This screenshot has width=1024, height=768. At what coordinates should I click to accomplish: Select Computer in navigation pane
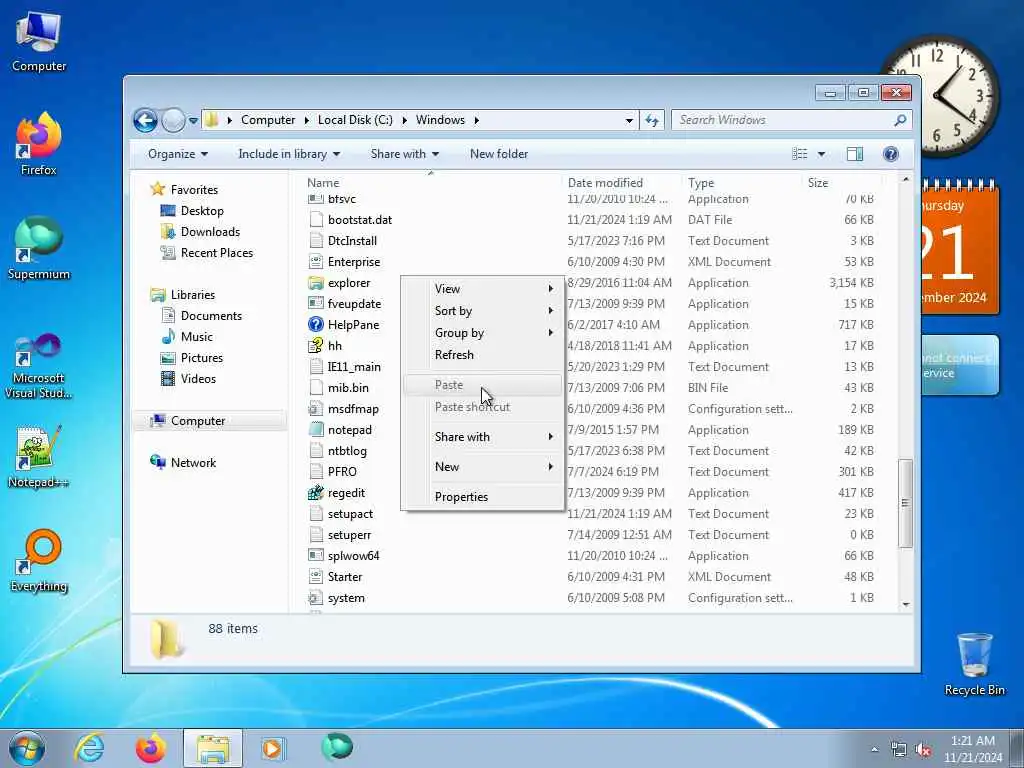click(198, 421)
